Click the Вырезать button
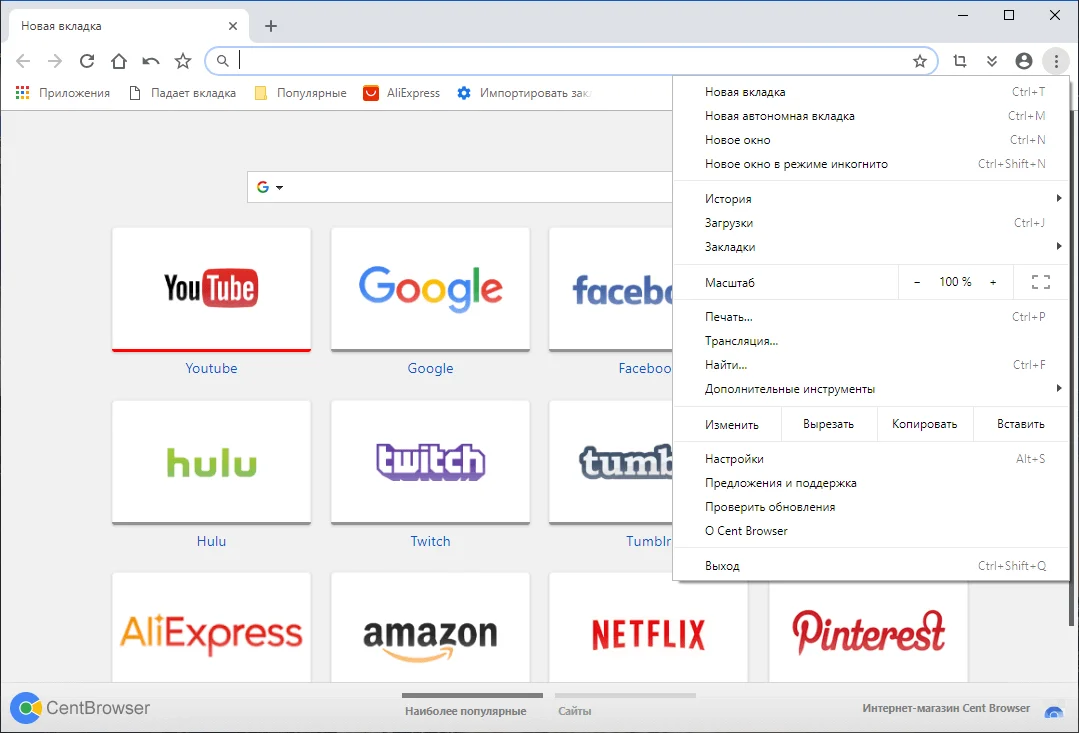1079x733 pixels. tap(829, 425)
